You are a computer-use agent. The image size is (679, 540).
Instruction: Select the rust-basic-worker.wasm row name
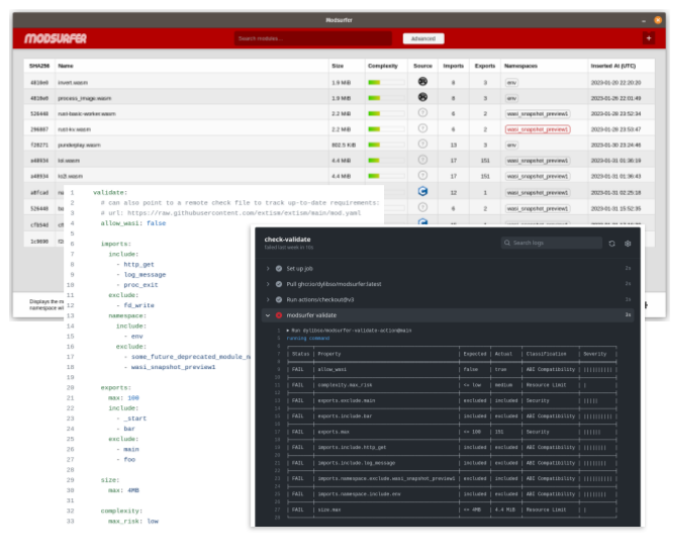tap(87, 113)
